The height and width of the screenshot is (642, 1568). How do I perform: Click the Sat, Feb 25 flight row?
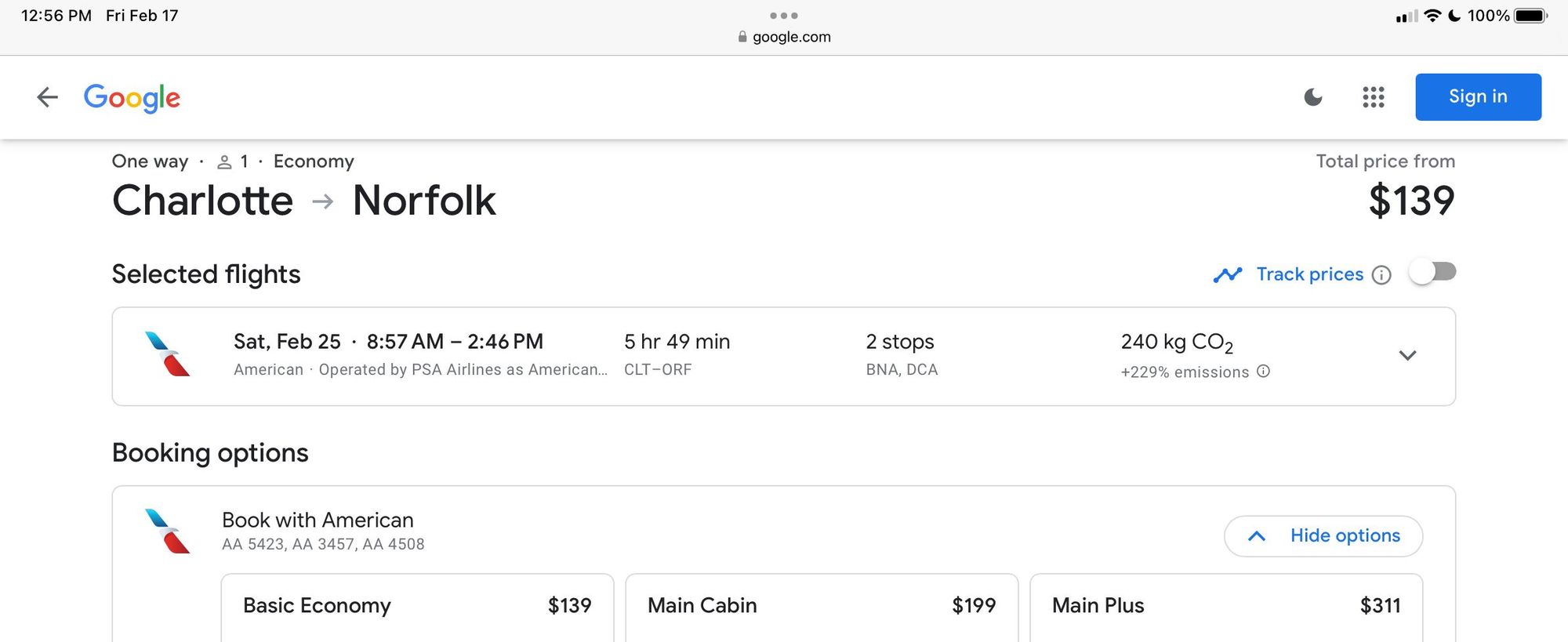[706, 356]
